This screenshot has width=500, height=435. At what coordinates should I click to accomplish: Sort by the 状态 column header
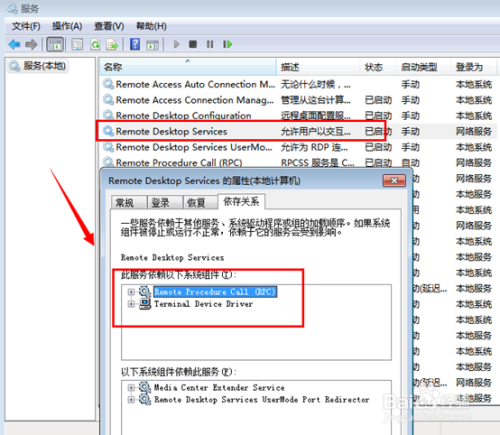pos(378,67)
